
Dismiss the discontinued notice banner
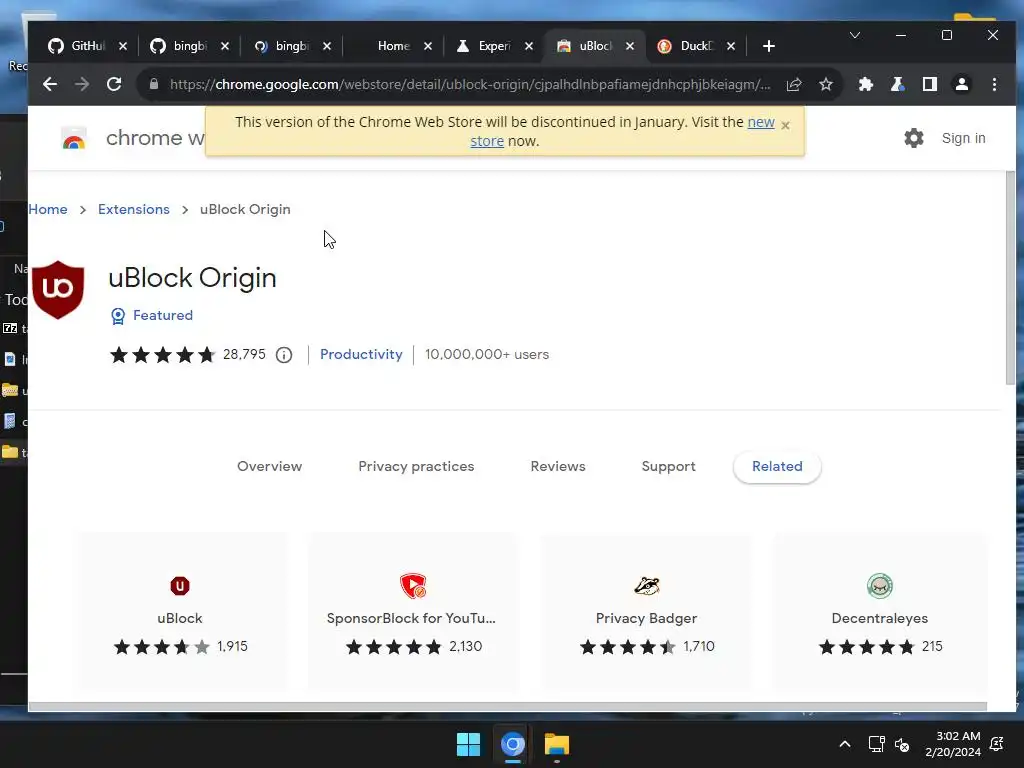tap(786, 125)
